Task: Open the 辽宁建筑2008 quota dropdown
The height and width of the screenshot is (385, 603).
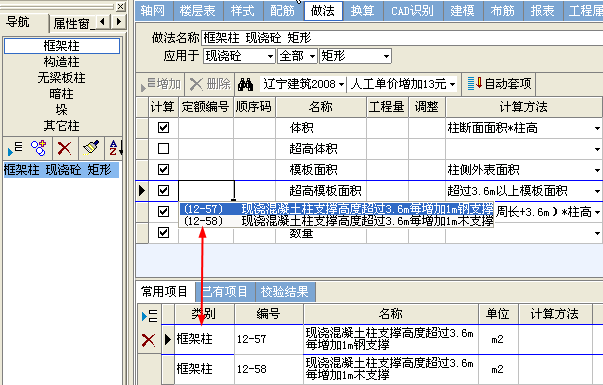Action: [x=341, y=84]
